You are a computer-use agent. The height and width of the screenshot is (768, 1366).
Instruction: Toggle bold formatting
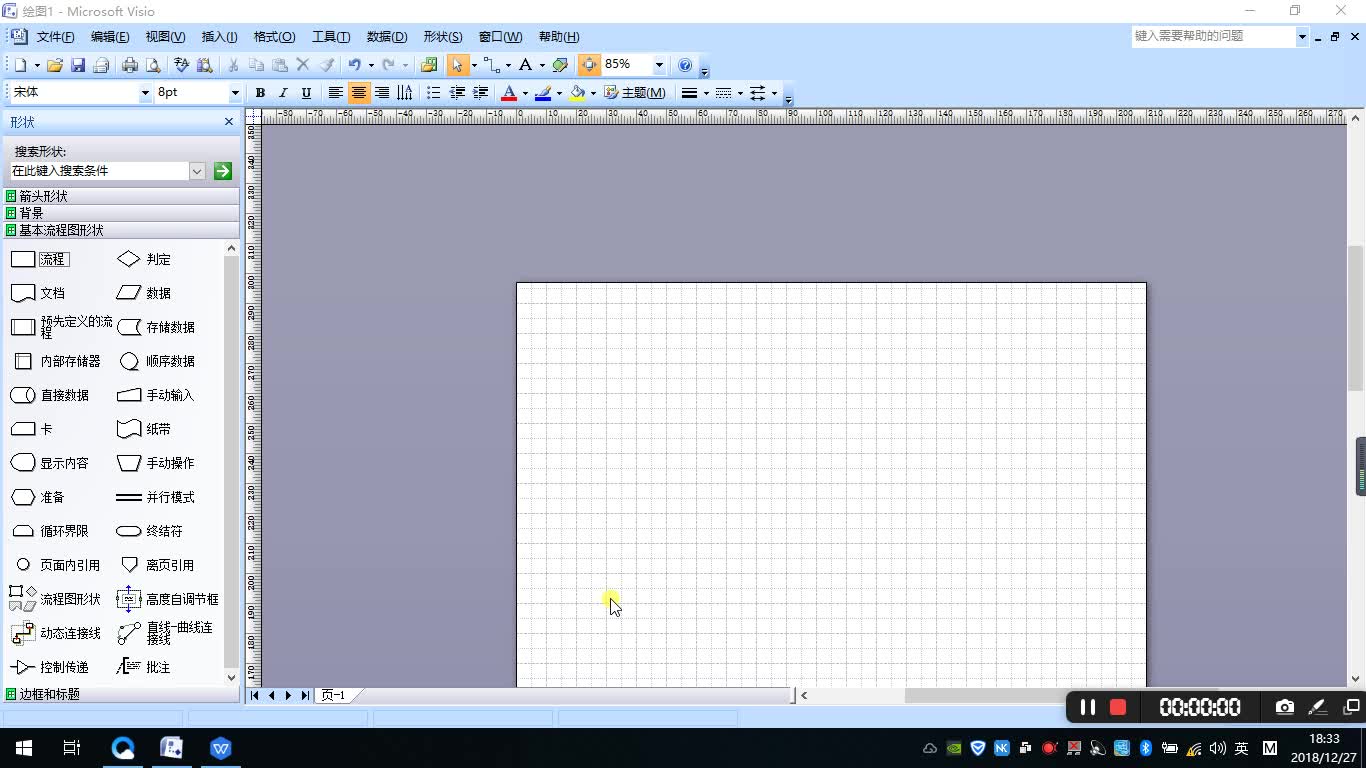click(259, 92)
